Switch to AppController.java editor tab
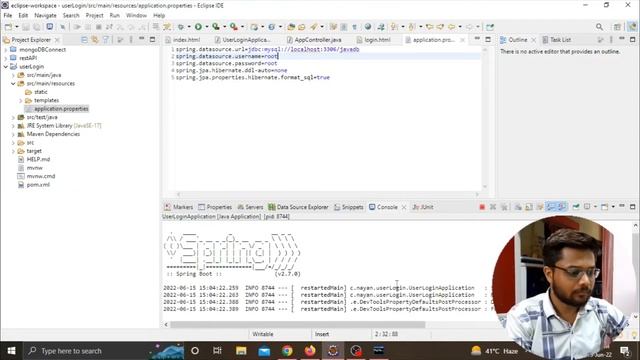Screen dimensions: 640x360 (314, 40)
